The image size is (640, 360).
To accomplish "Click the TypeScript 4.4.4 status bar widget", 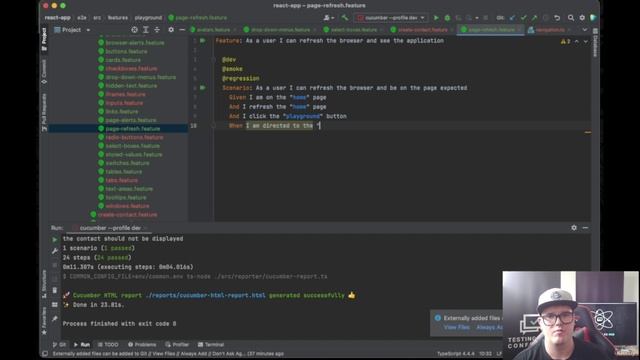I will pyautogui.click(x=456, y=353).
